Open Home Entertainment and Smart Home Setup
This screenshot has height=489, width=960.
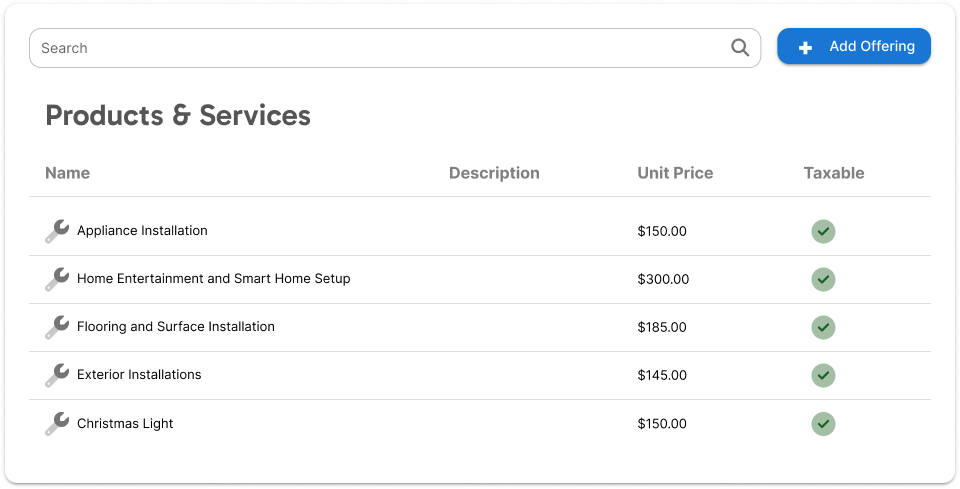214,278
